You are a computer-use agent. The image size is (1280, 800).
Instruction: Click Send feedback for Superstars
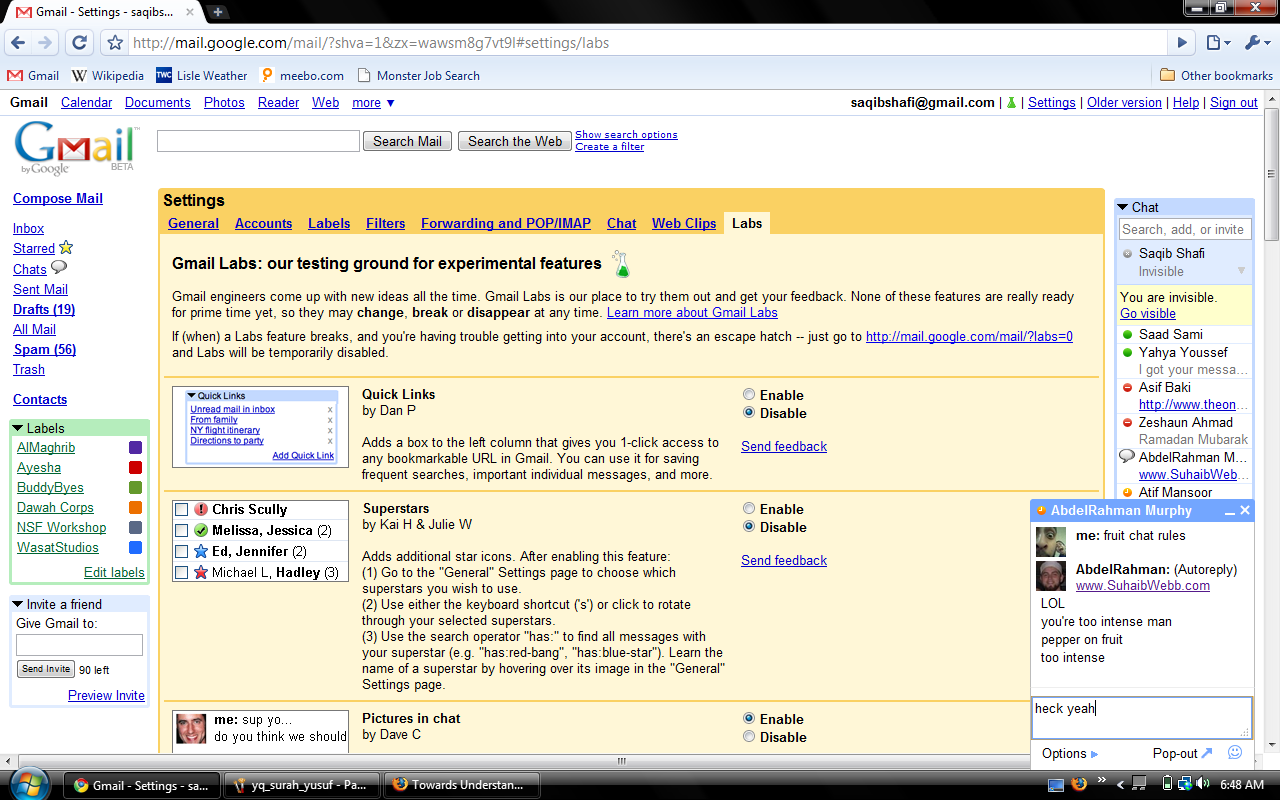point(784,560)
